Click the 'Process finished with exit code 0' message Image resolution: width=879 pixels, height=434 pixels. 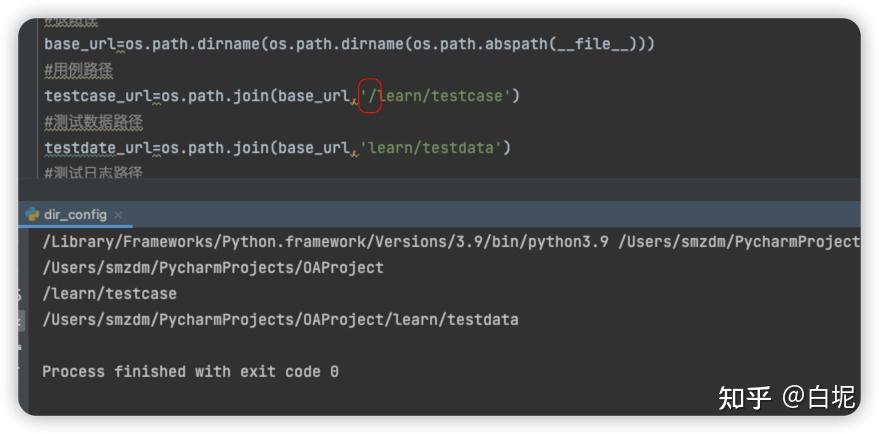190,371
